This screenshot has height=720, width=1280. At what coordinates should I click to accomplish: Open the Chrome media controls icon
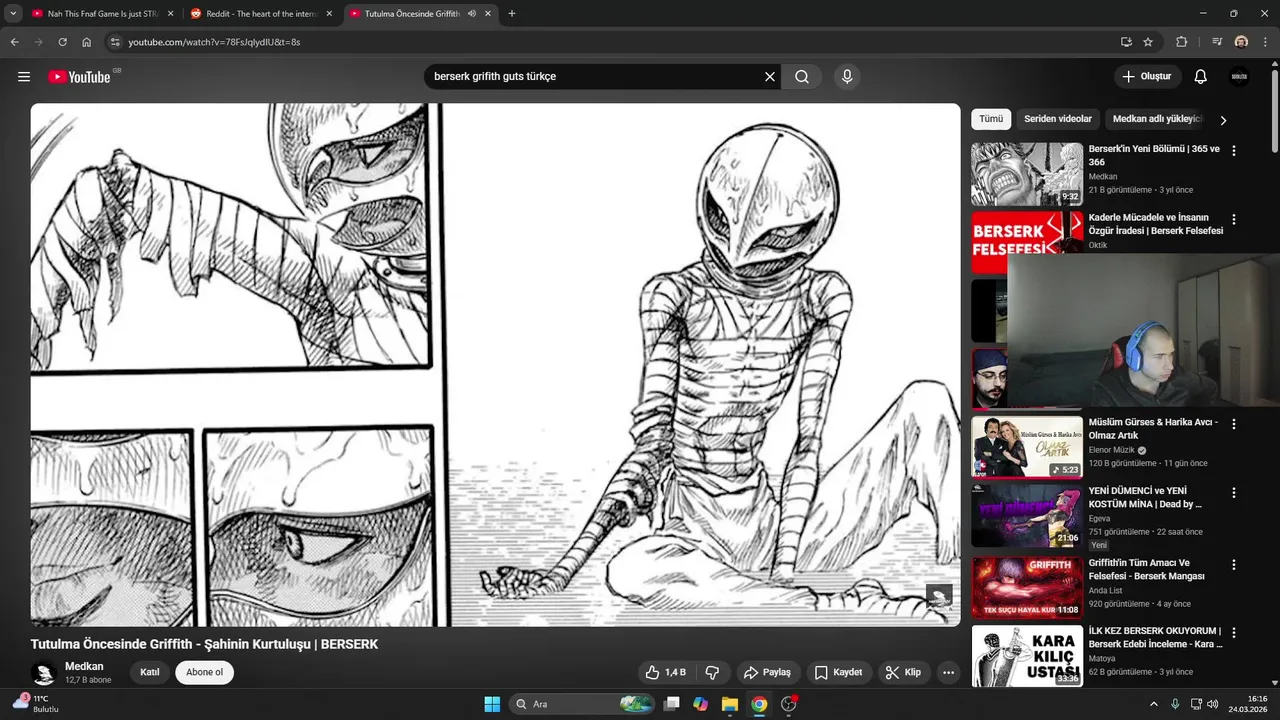tap(1217, 42)
